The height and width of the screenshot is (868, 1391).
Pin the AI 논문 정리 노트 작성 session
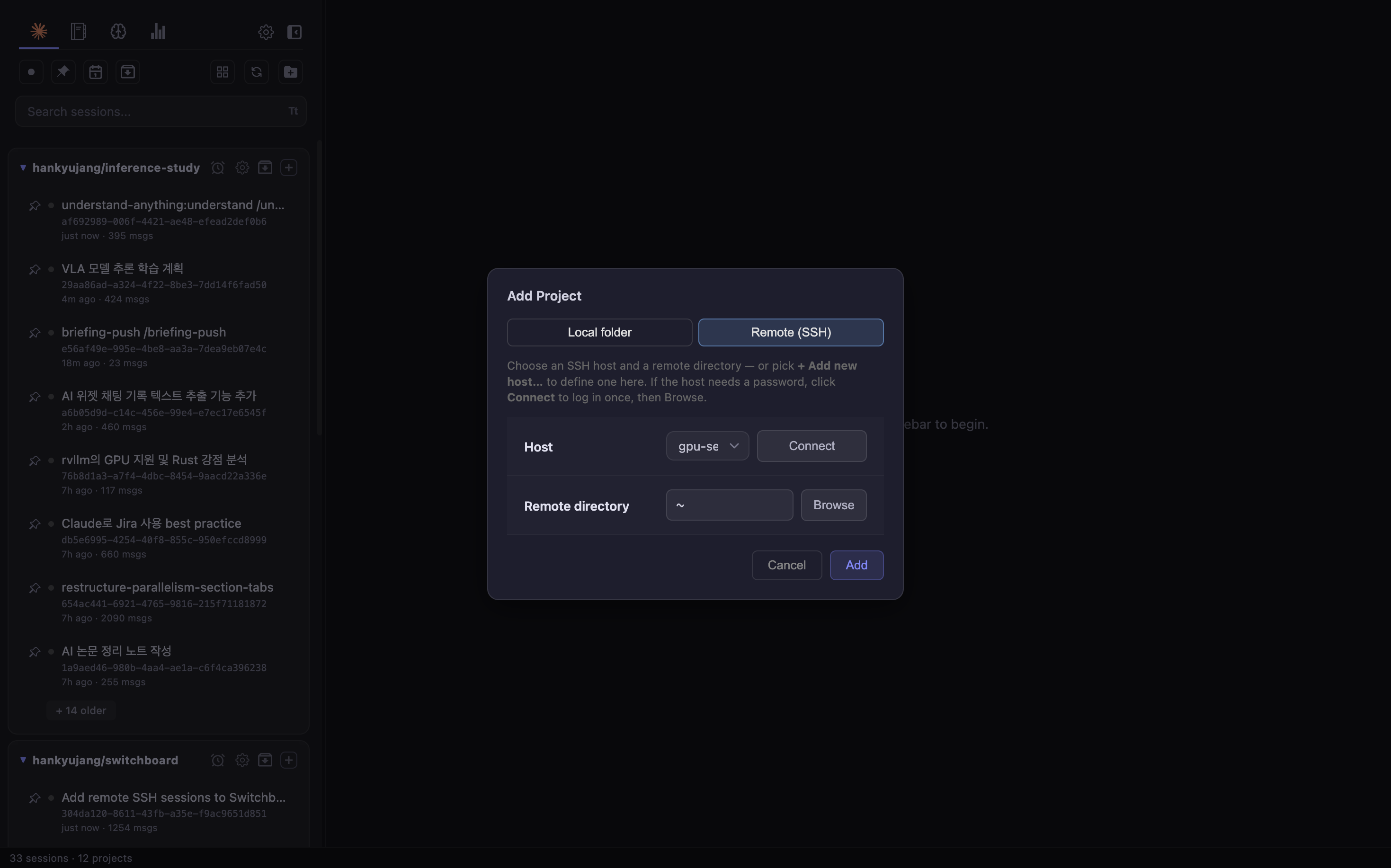point(35,652)
